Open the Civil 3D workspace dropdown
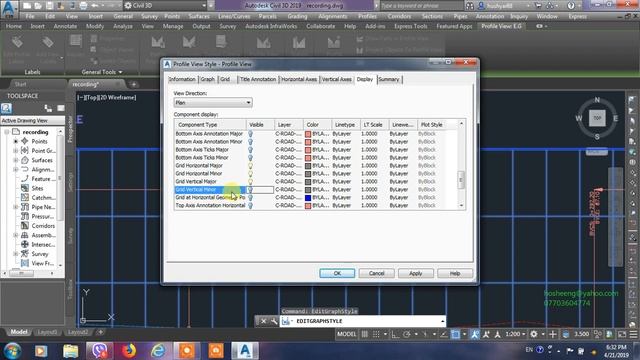 (x=165, y=6)
